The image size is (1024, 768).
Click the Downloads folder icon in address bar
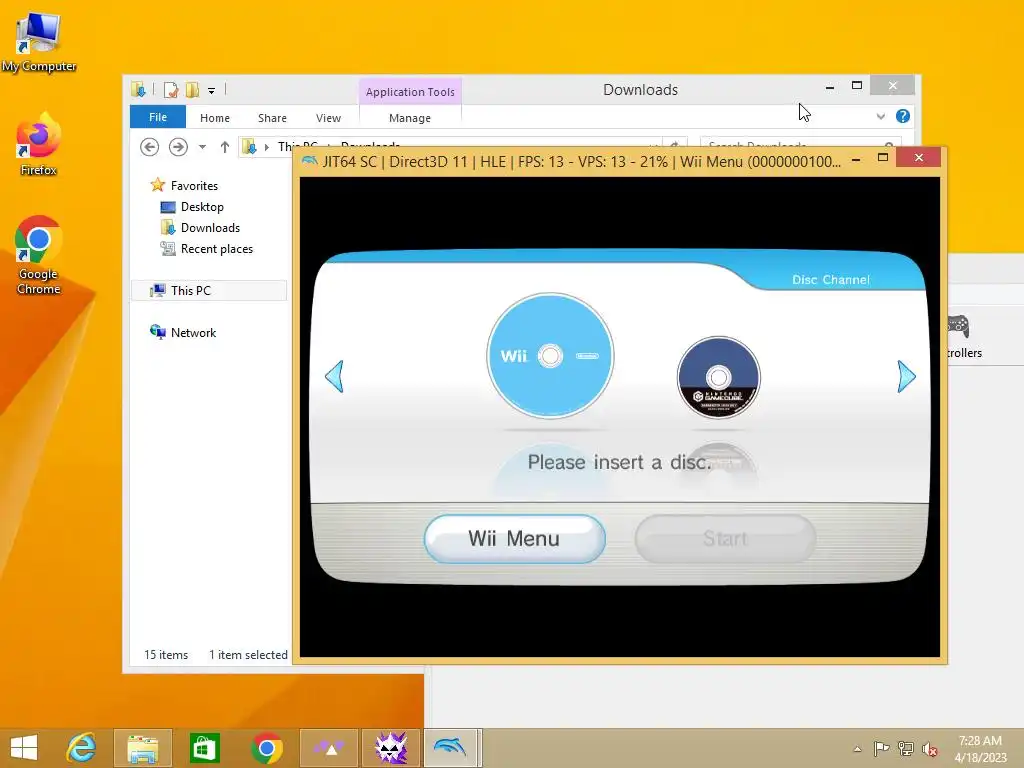249,147
